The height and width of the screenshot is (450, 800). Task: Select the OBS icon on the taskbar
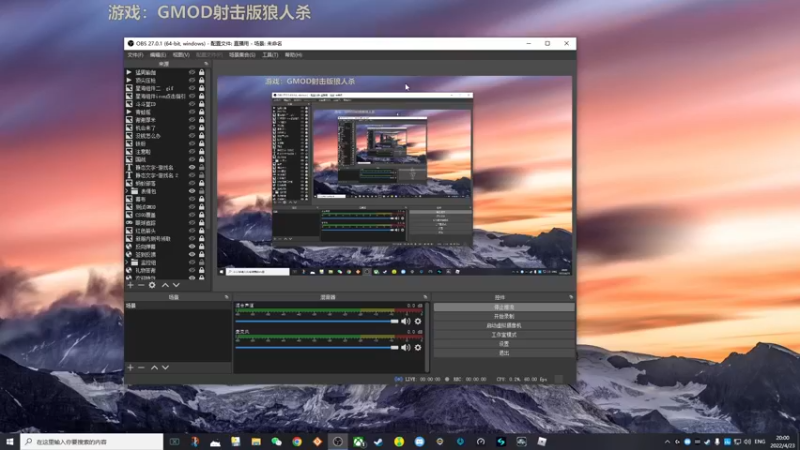click(338, 441)
